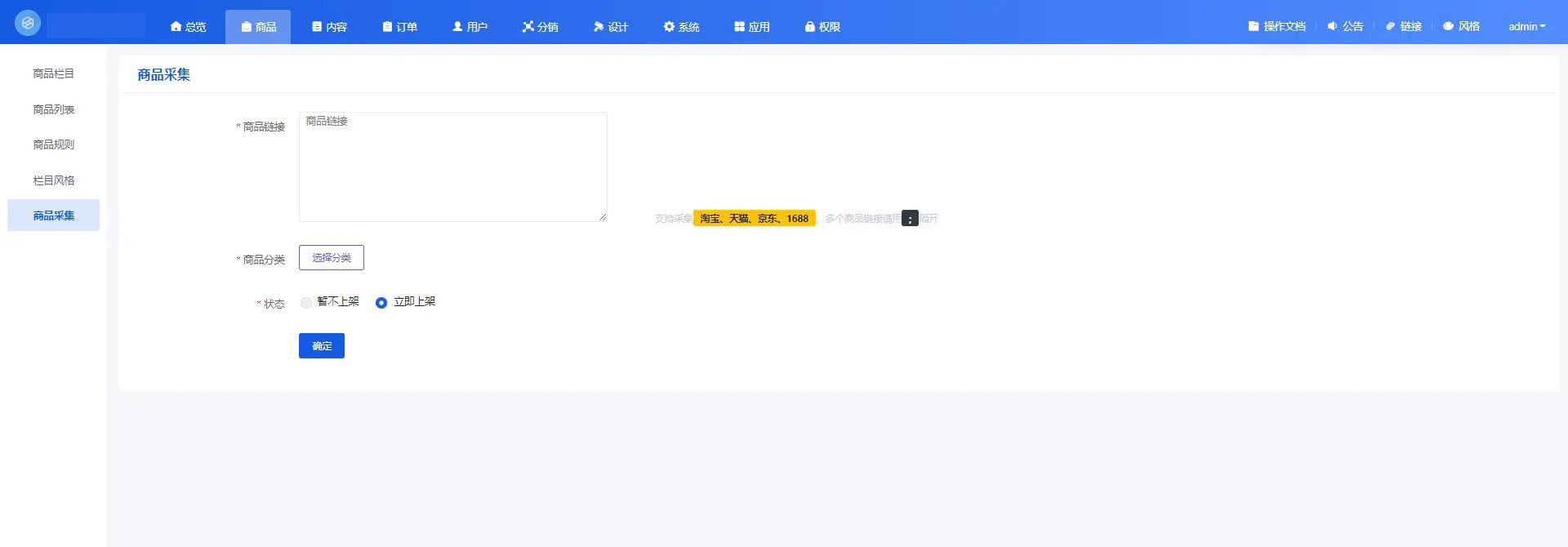
Task: Click the person icon beside 用户
Action: (x=457, y=27)
